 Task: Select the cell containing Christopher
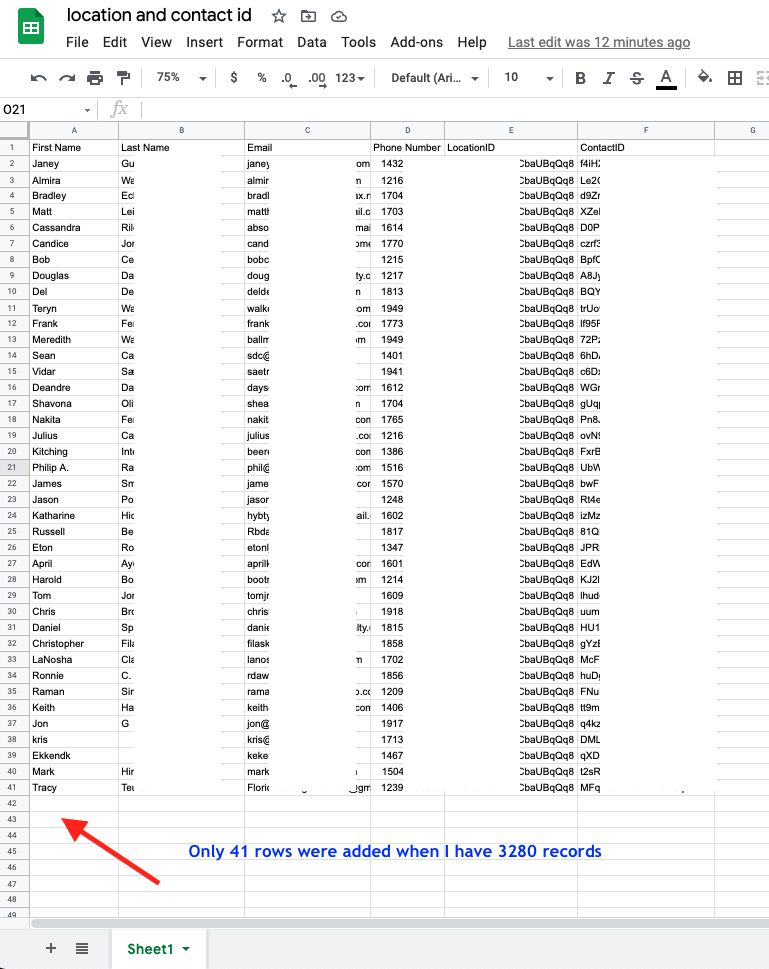pyautogui.click(x=74, y=643)
